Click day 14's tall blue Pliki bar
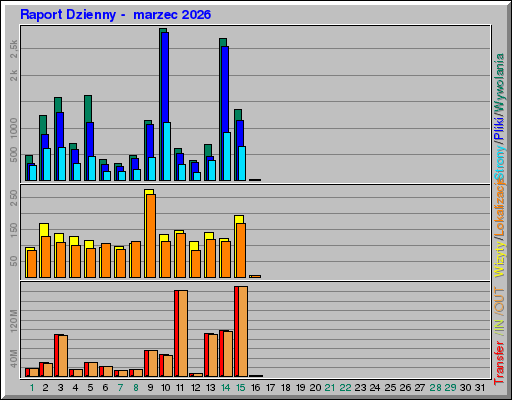 [x=225, y=89]
